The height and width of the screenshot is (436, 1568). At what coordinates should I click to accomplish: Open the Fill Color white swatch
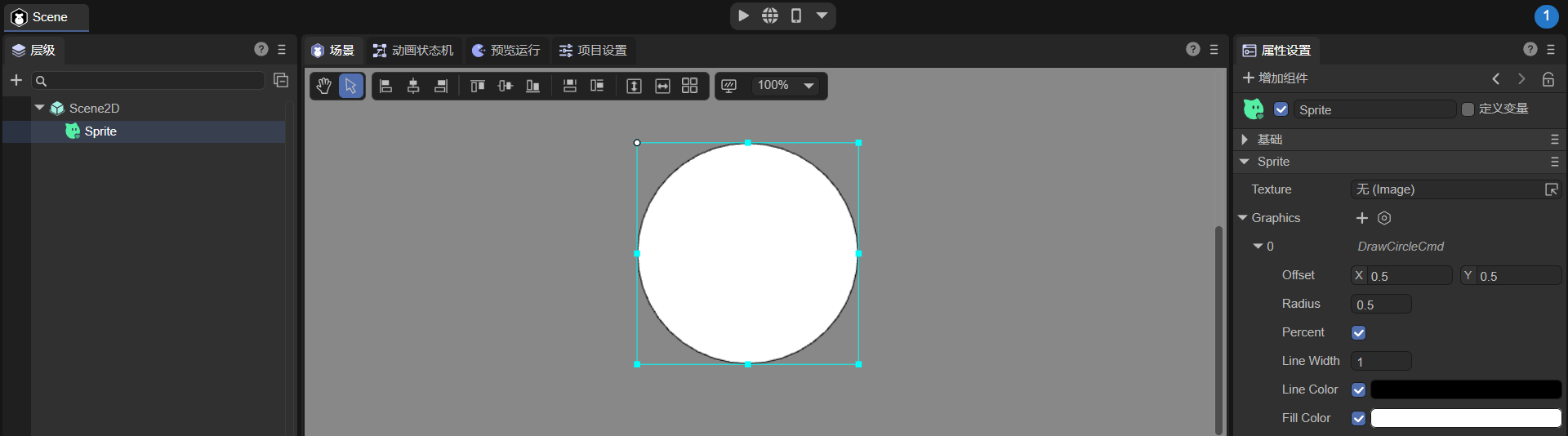(1465, 418)
